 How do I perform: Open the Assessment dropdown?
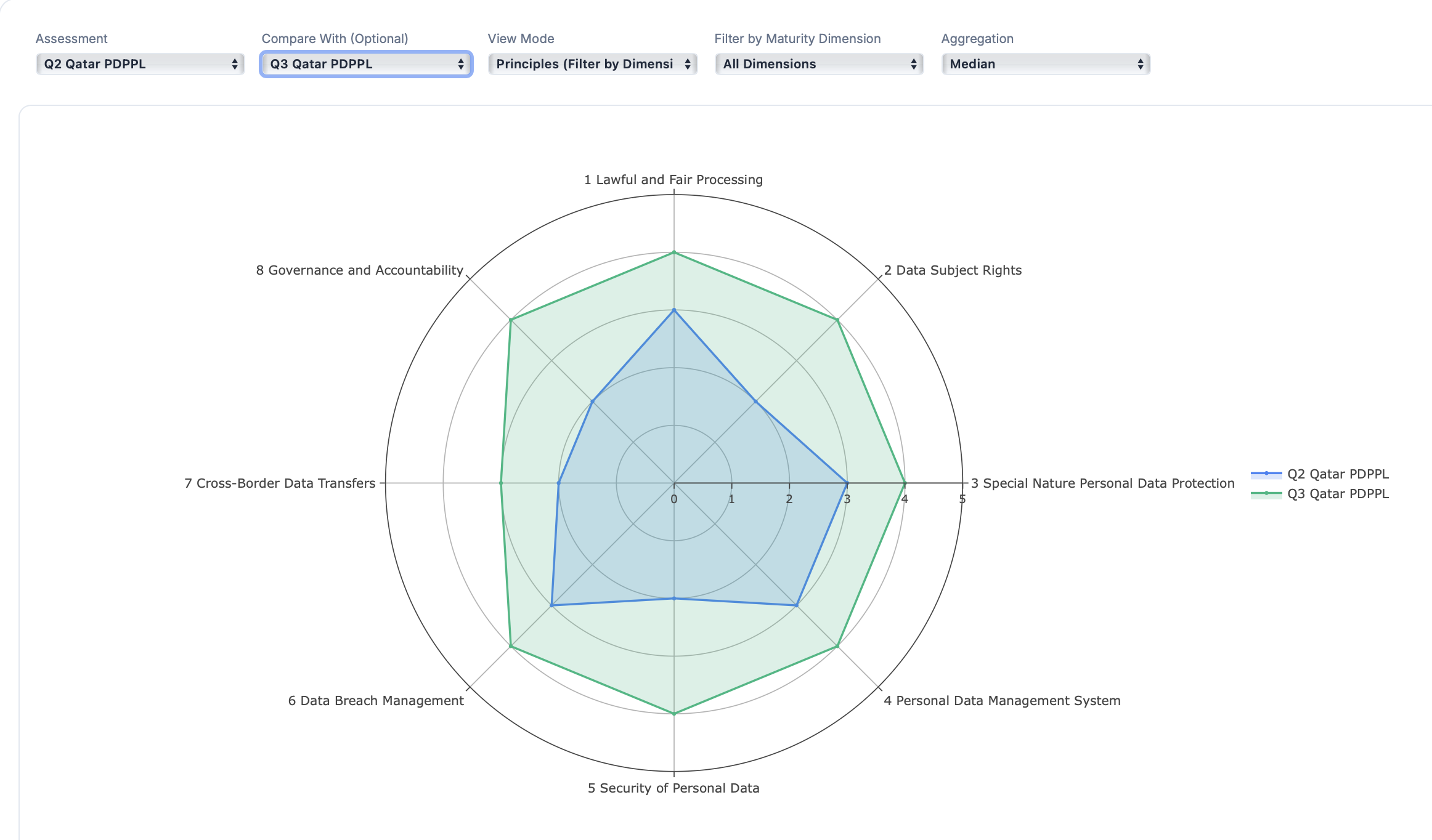[140, 63]
